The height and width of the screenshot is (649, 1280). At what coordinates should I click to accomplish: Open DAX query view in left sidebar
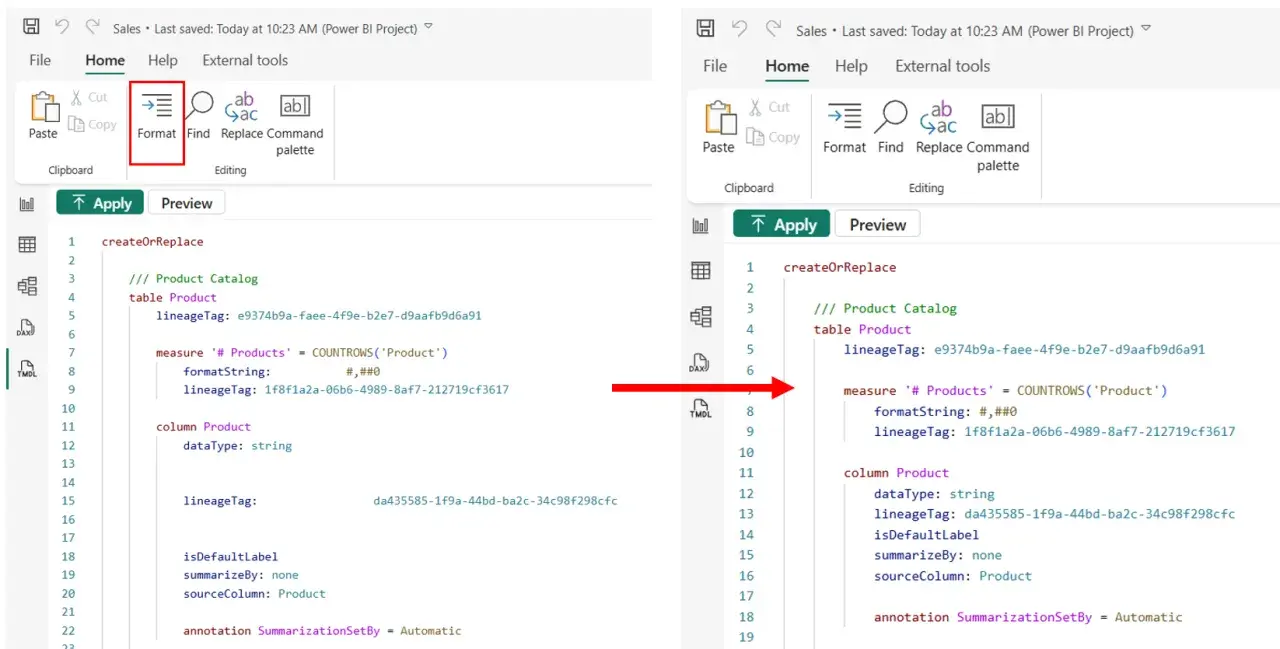click(x=27, y=327)
